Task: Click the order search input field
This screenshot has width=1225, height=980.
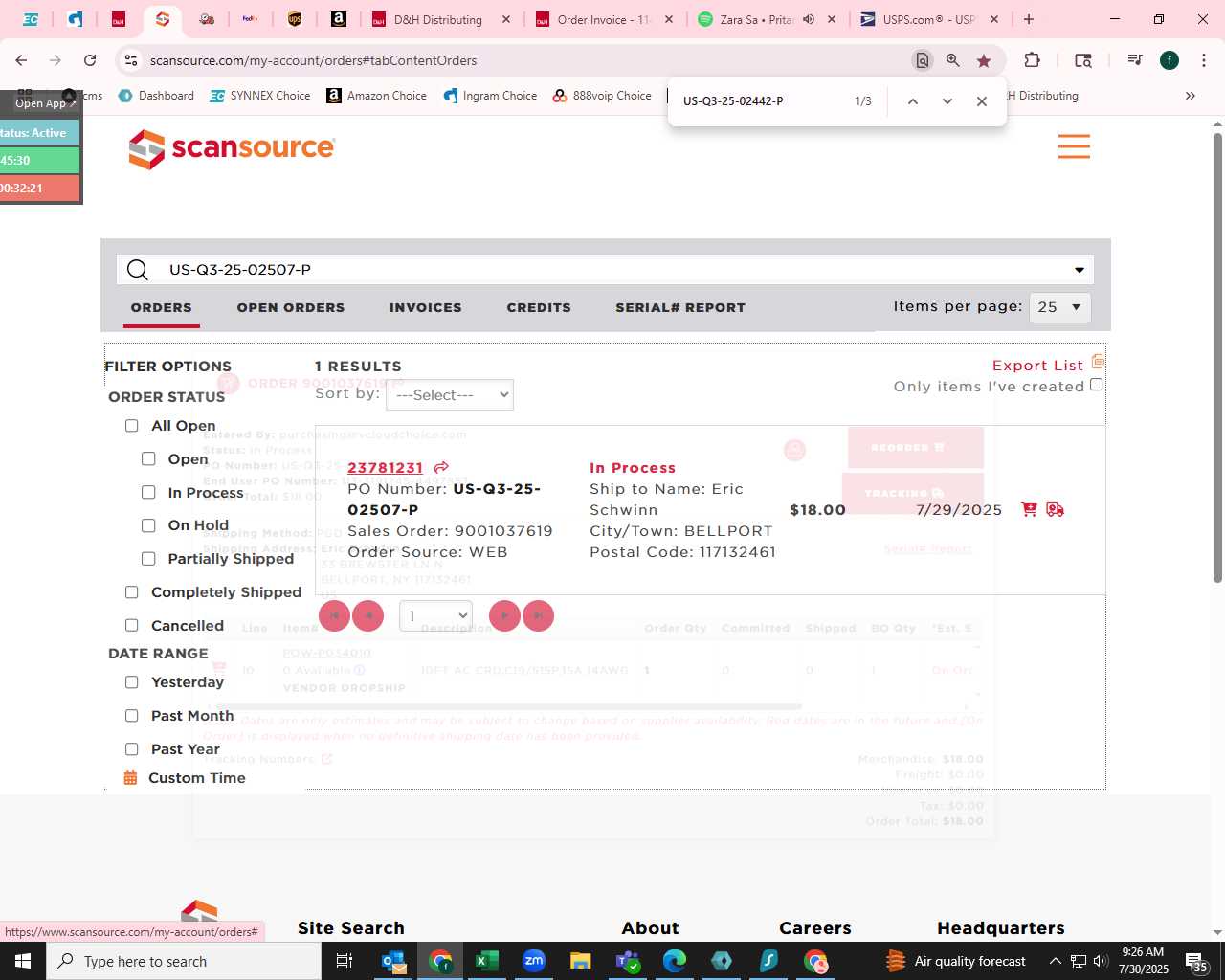Action: coord(605,270)
